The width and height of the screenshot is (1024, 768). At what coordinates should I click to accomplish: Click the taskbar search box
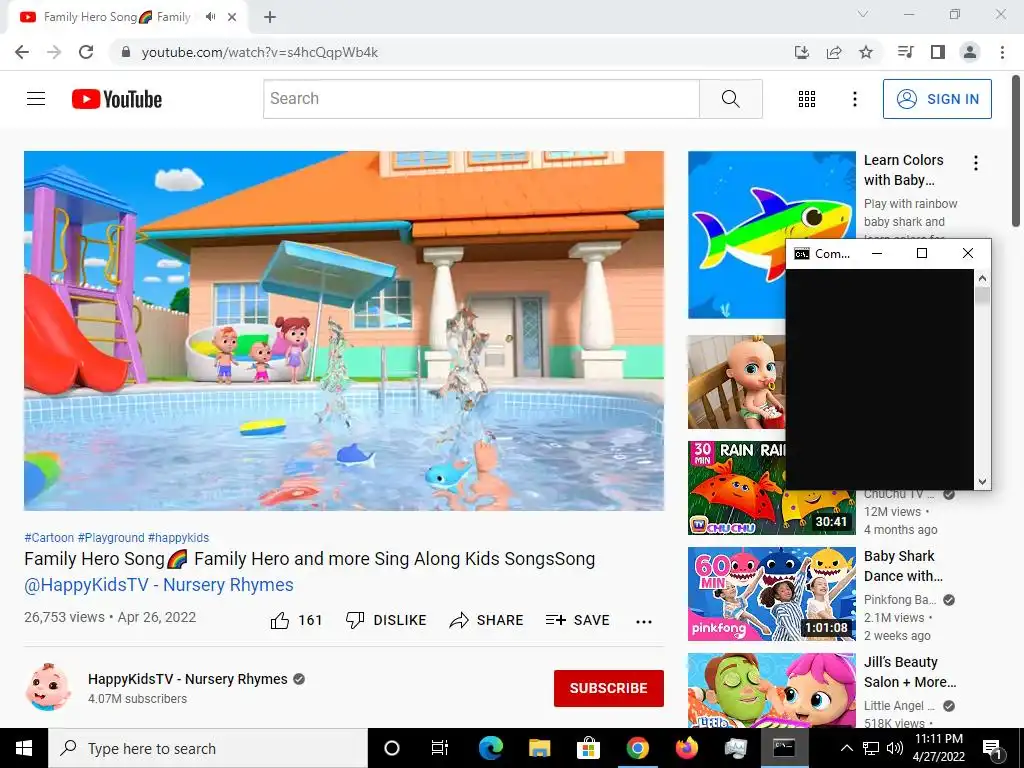point(208,748)
